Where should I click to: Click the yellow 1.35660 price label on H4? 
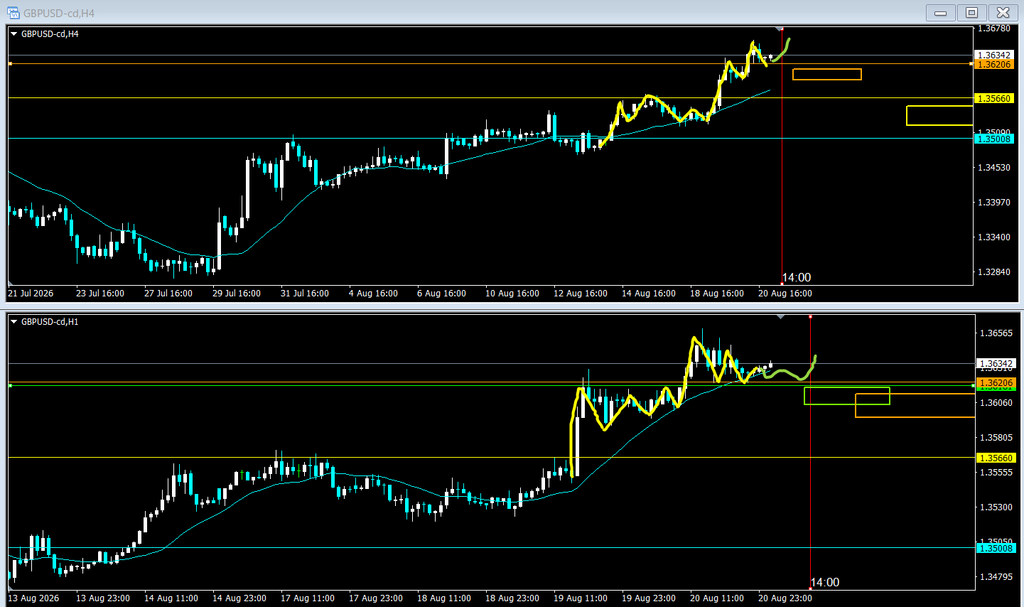(x=993, y=99)
